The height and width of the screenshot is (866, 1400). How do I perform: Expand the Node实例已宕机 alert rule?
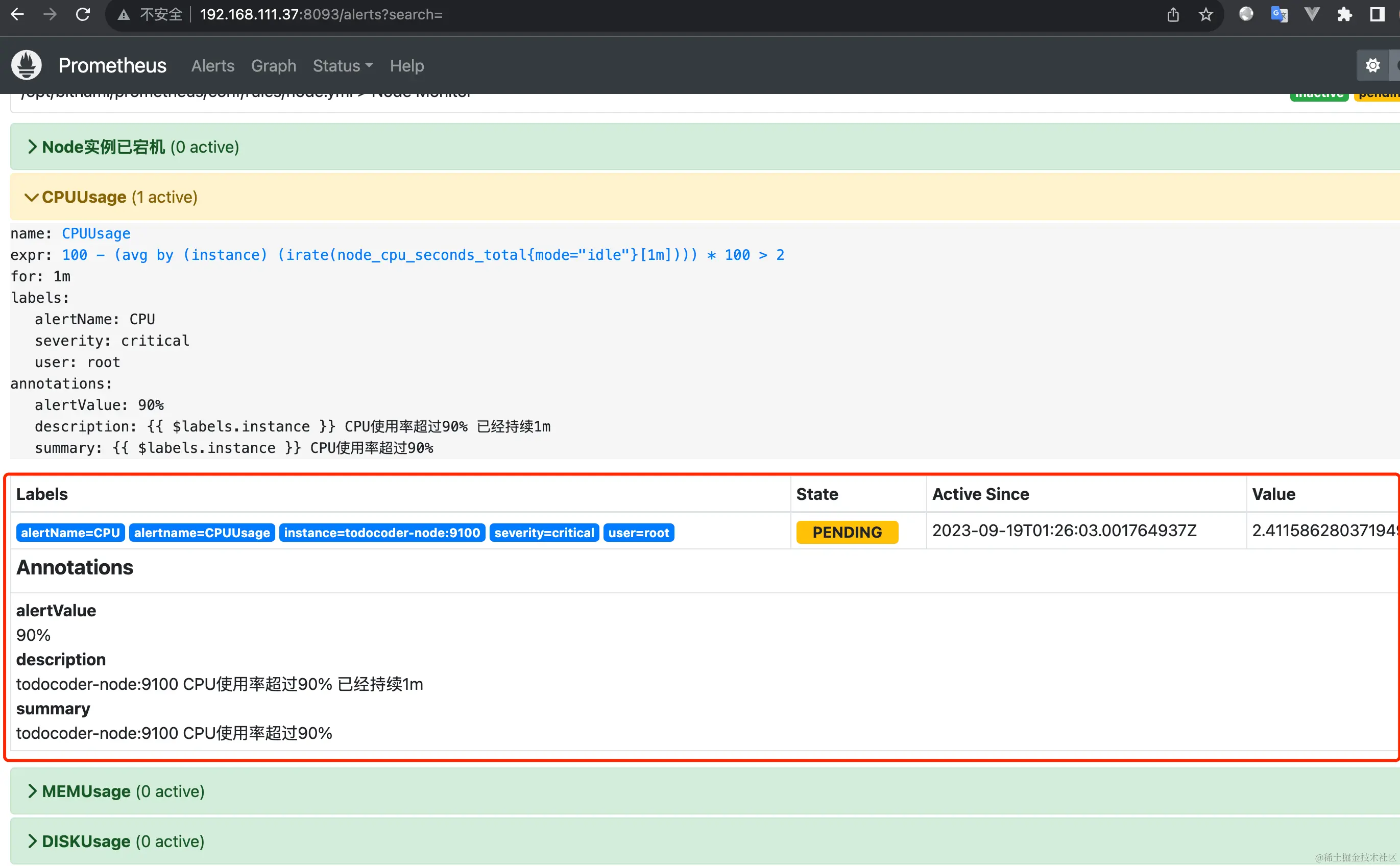pos(705,147)
